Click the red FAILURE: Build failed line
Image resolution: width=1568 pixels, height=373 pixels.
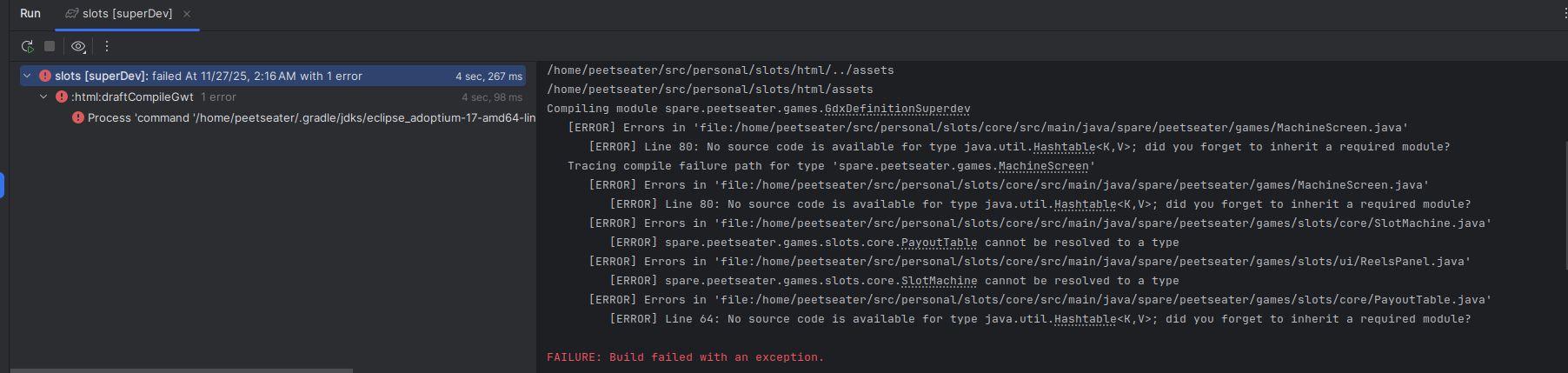[x=685, y=357]
